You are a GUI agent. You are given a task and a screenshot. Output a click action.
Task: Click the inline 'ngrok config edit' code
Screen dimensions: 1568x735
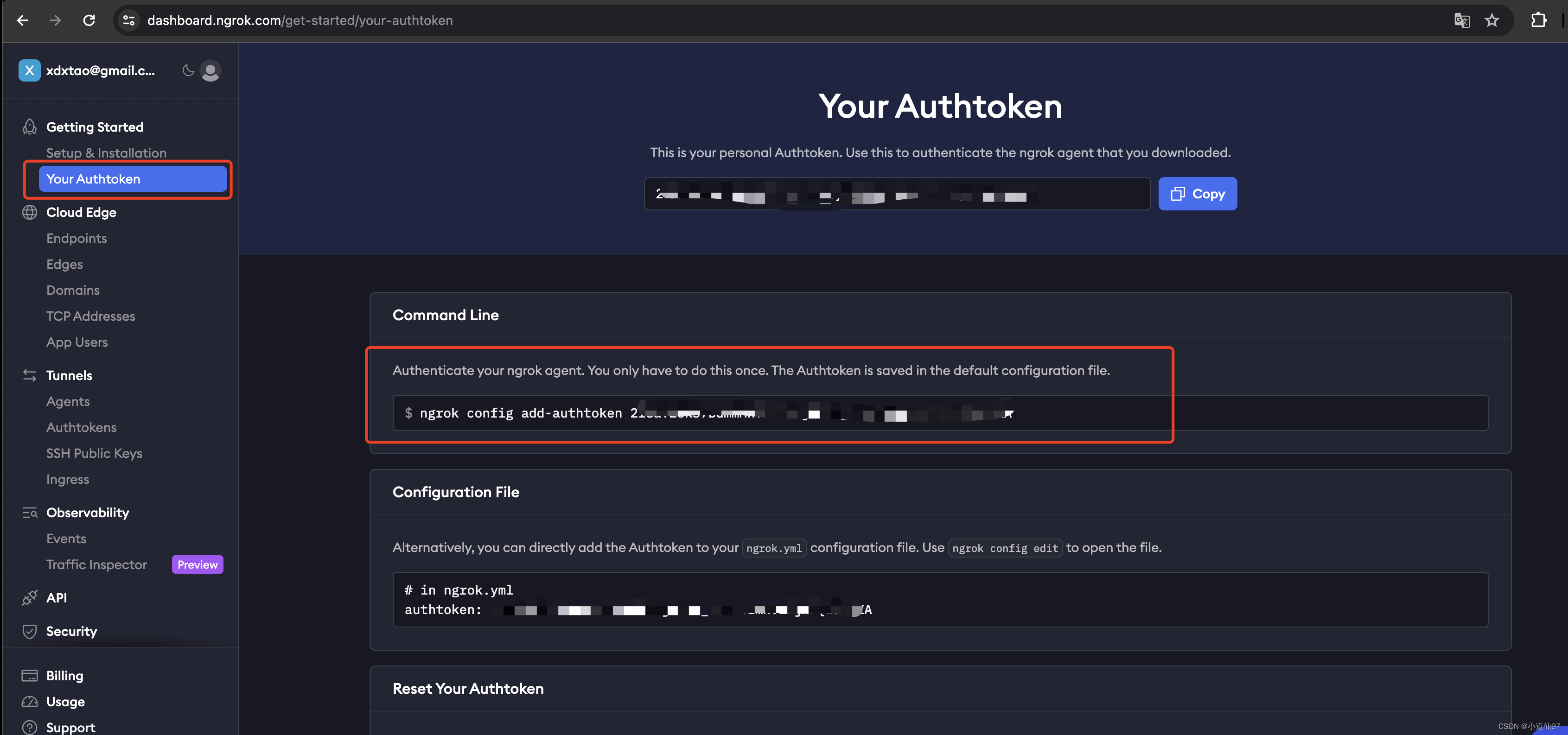tap(1005, 548)
